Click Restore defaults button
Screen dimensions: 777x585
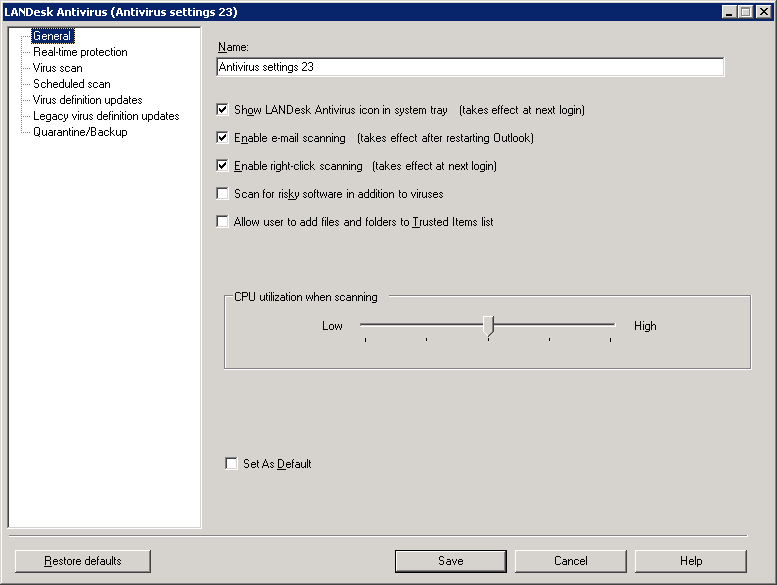tap(83, 561)
